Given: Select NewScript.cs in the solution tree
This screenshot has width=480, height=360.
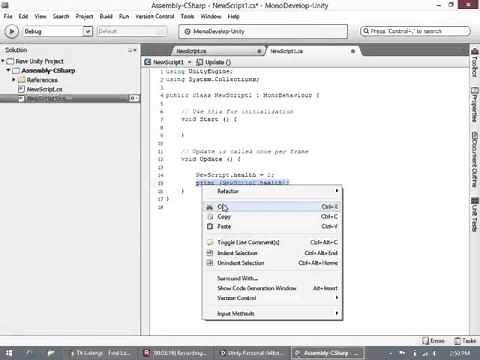Looking at the screenshot, I should pos(44,89).
